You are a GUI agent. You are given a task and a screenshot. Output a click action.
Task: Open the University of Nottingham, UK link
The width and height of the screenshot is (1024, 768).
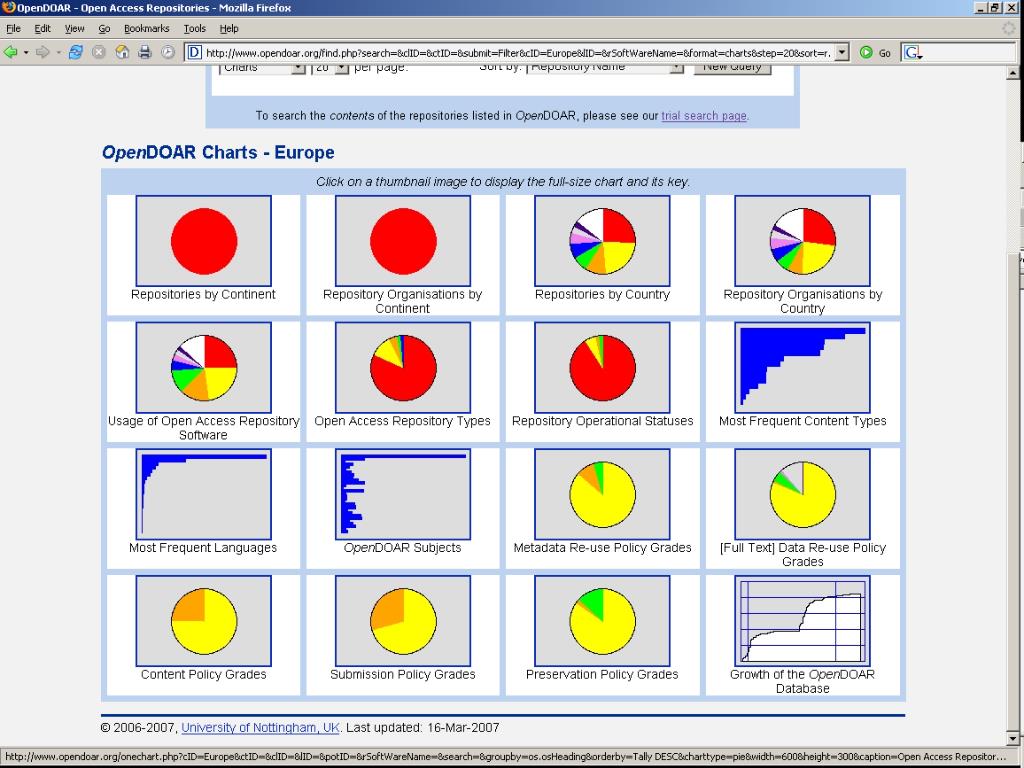[260, 728]
